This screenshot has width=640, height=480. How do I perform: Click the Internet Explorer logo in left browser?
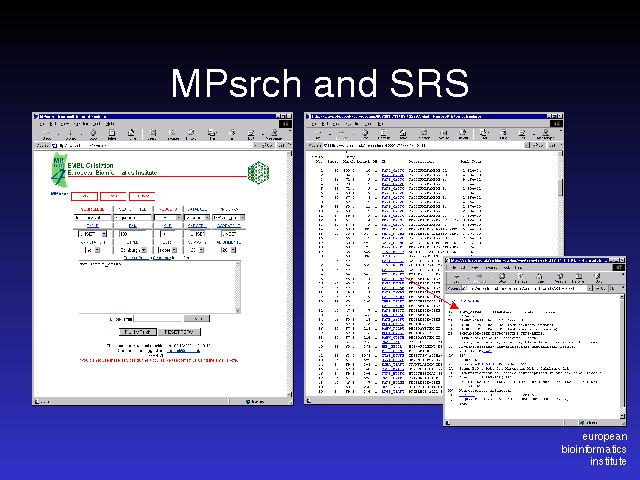[x=284, y=122]
